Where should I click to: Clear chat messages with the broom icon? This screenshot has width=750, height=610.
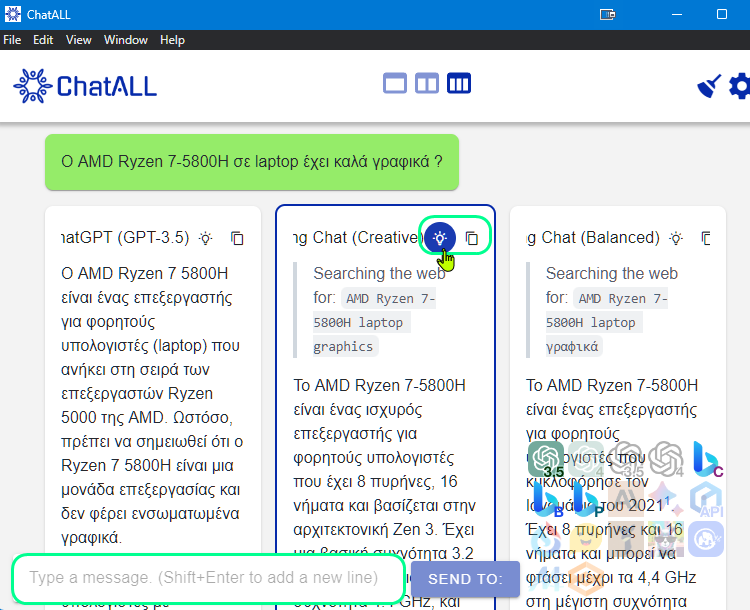(709, 86)
